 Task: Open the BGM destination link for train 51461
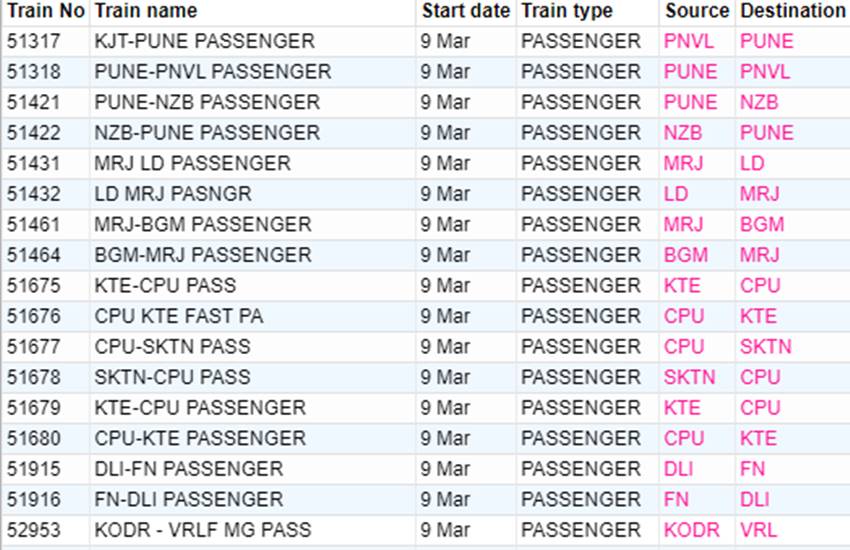click(762, 224)
